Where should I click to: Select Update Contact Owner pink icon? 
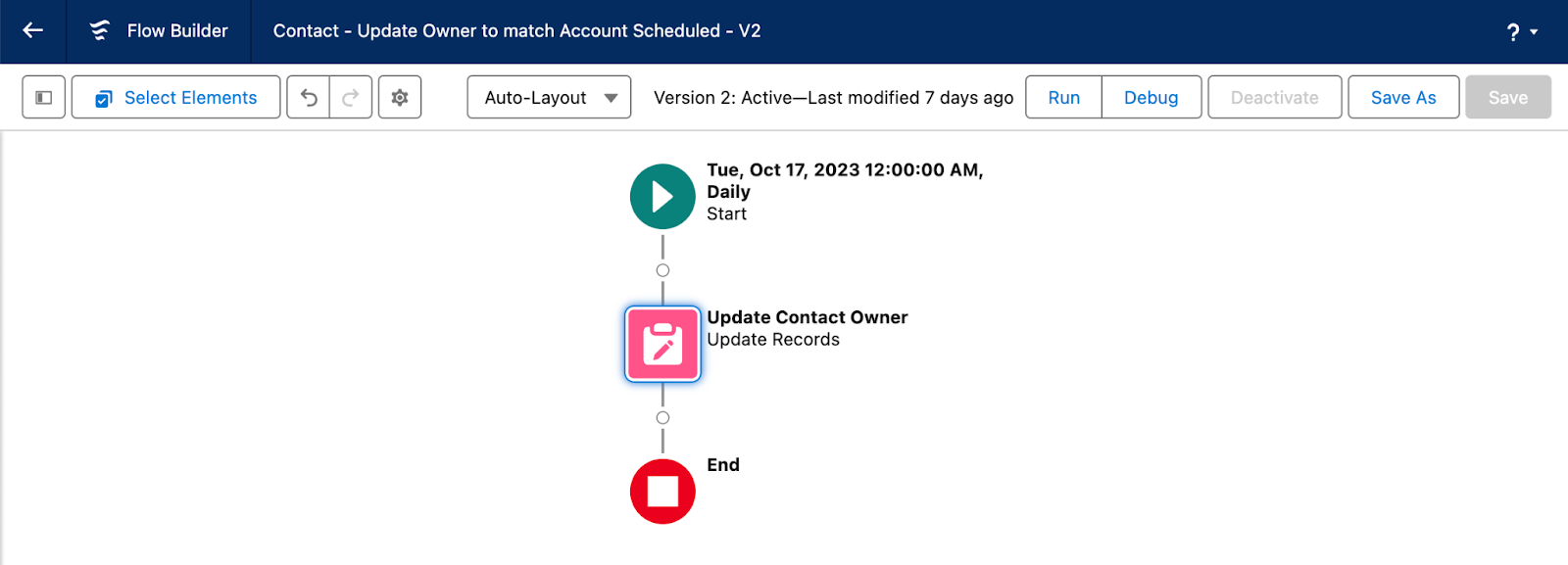(x=662, y=344)
